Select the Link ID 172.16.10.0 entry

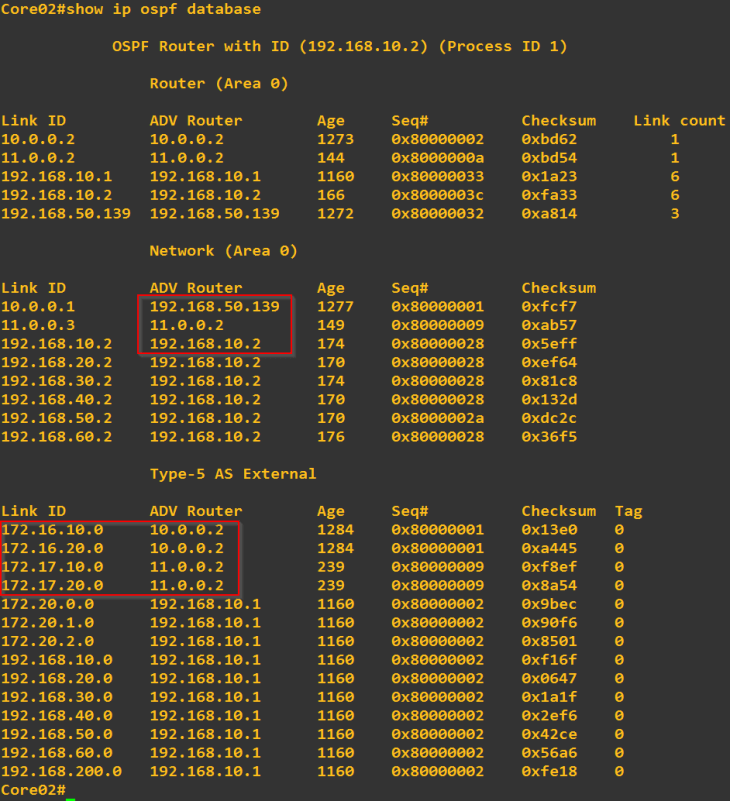(x=52, y=529)
